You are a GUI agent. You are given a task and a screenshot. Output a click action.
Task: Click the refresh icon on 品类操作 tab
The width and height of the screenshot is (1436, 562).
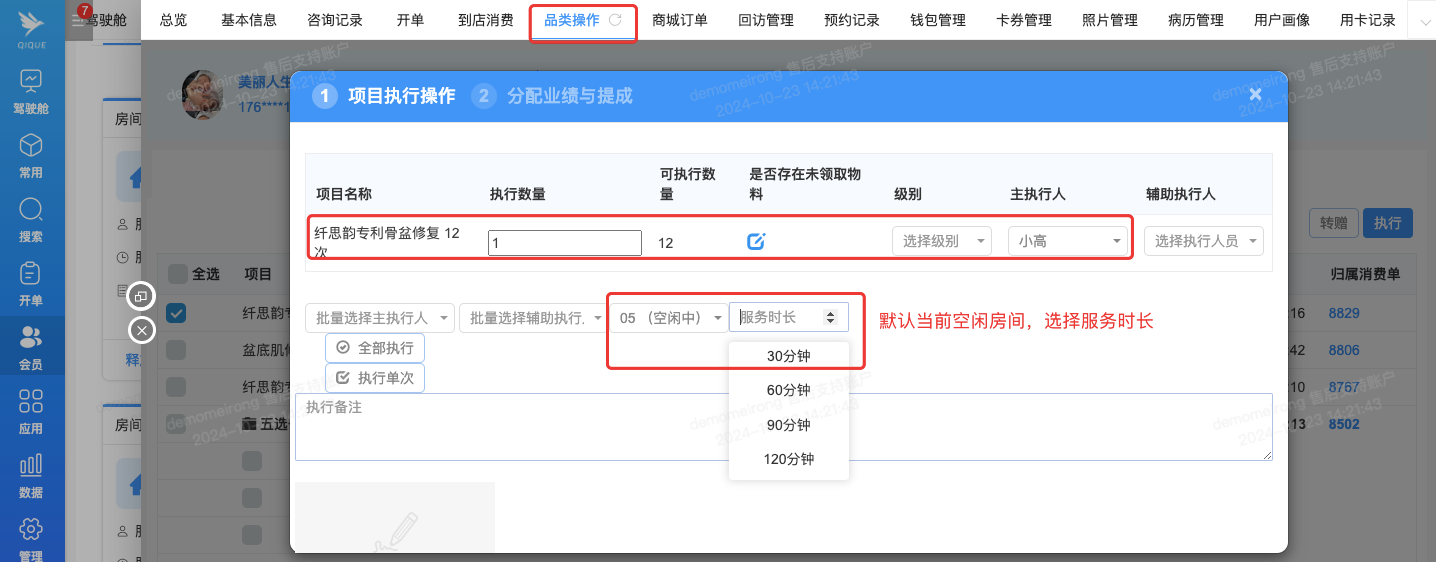pyautogui.click(x=615, y=20)
